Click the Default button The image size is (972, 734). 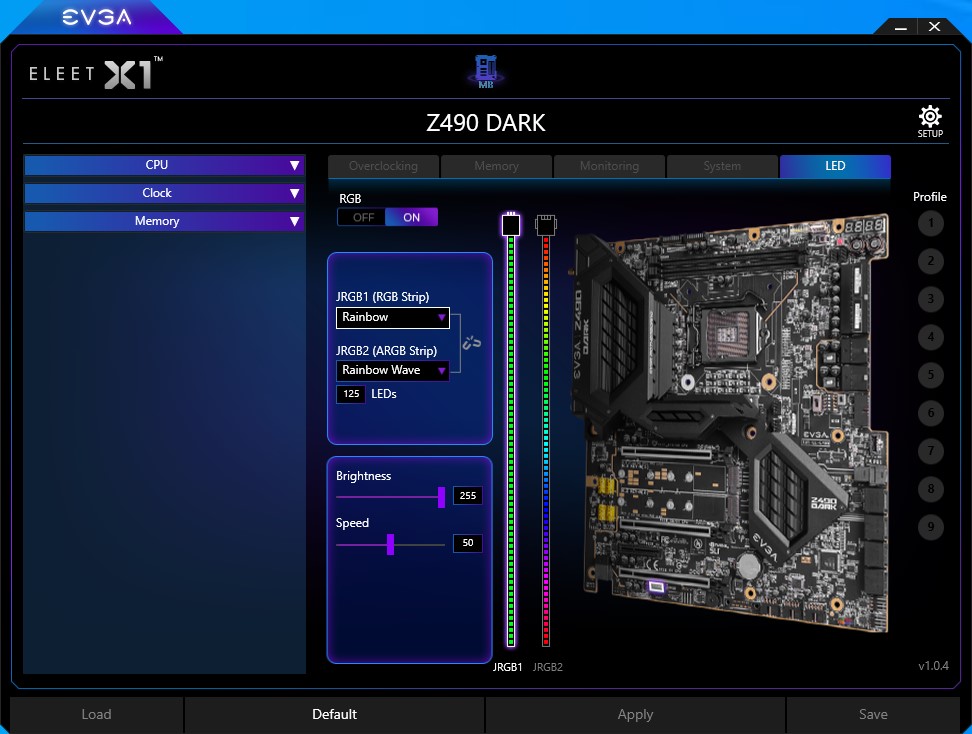pyautogui.click(x=334, y=714)
